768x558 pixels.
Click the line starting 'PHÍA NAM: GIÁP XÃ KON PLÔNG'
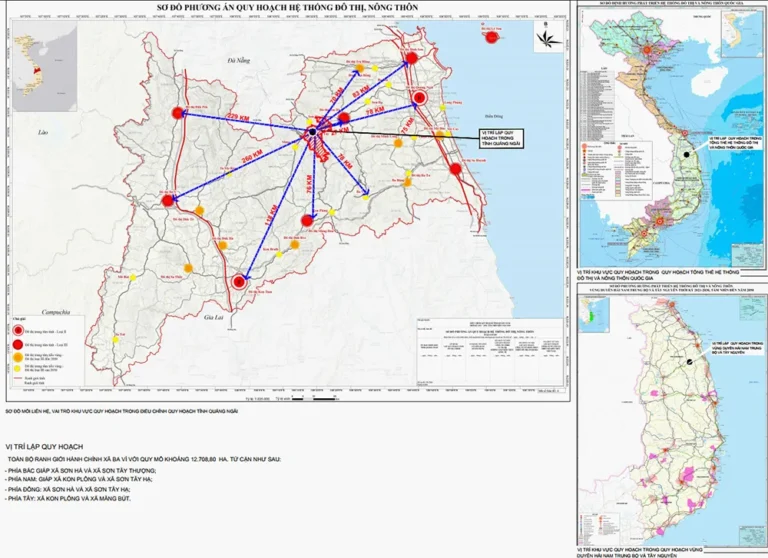coord(80,479)
